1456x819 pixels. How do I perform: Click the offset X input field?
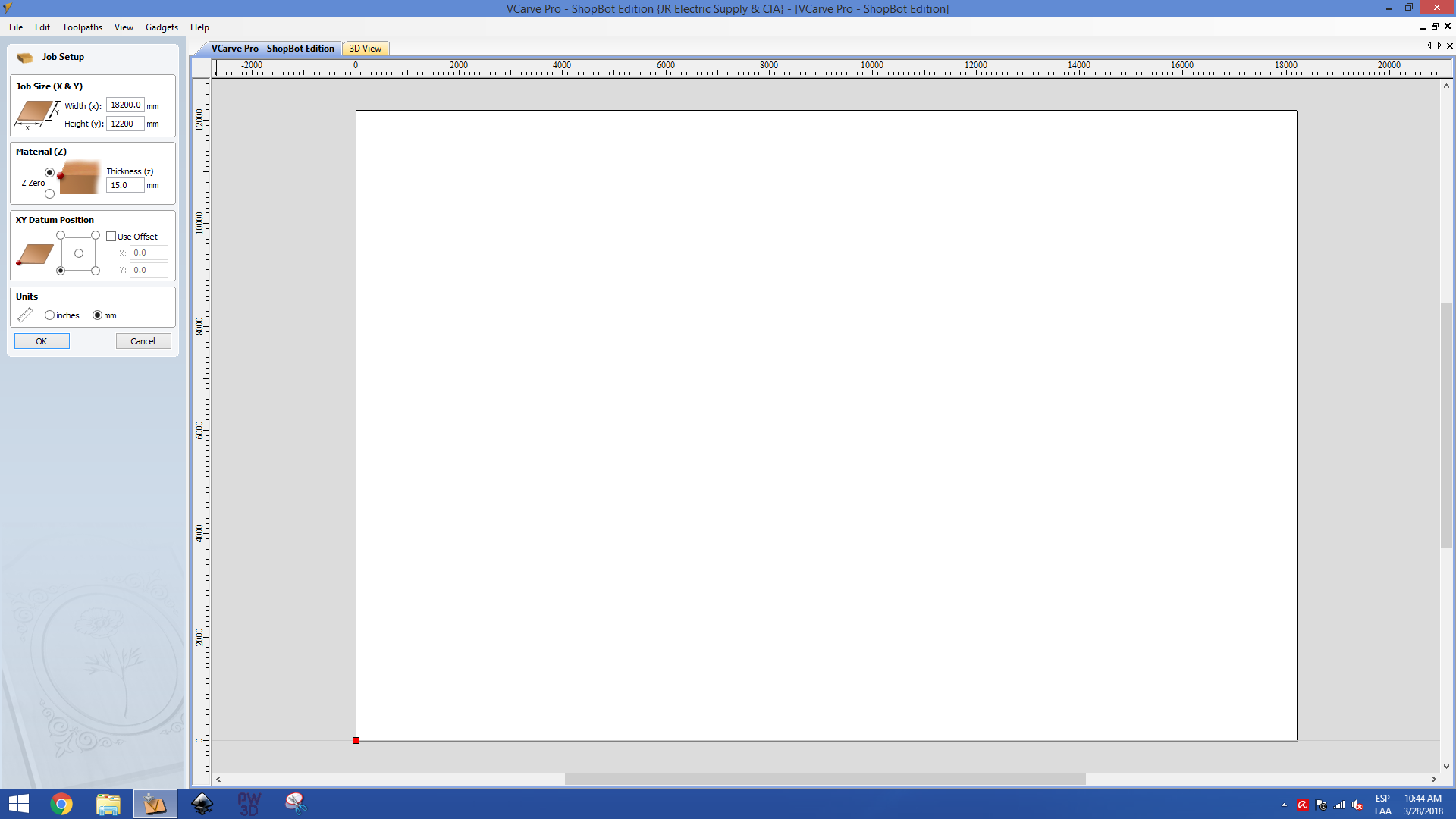point(149,253)
